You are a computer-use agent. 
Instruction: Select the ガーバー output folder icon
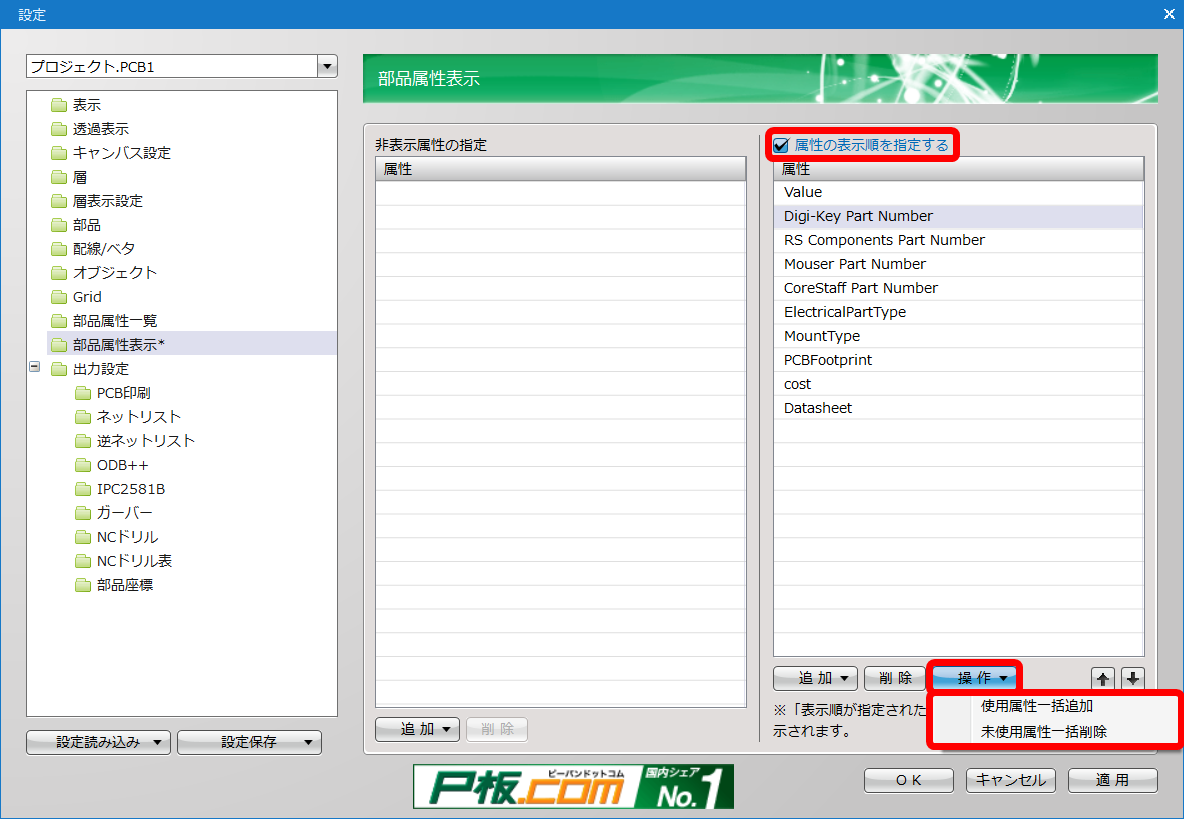tap(83, 513)
